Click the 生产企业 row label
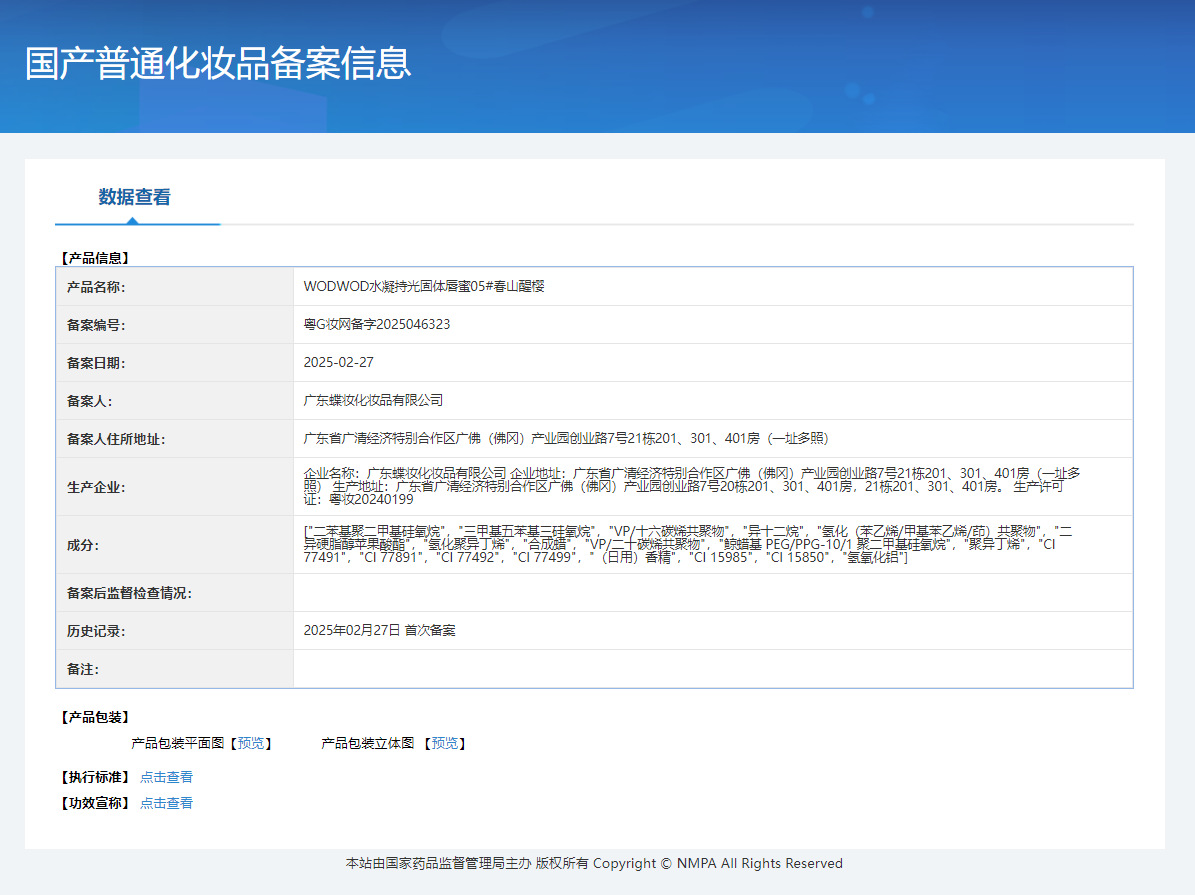1195x895 pixels. coord(96,487)
